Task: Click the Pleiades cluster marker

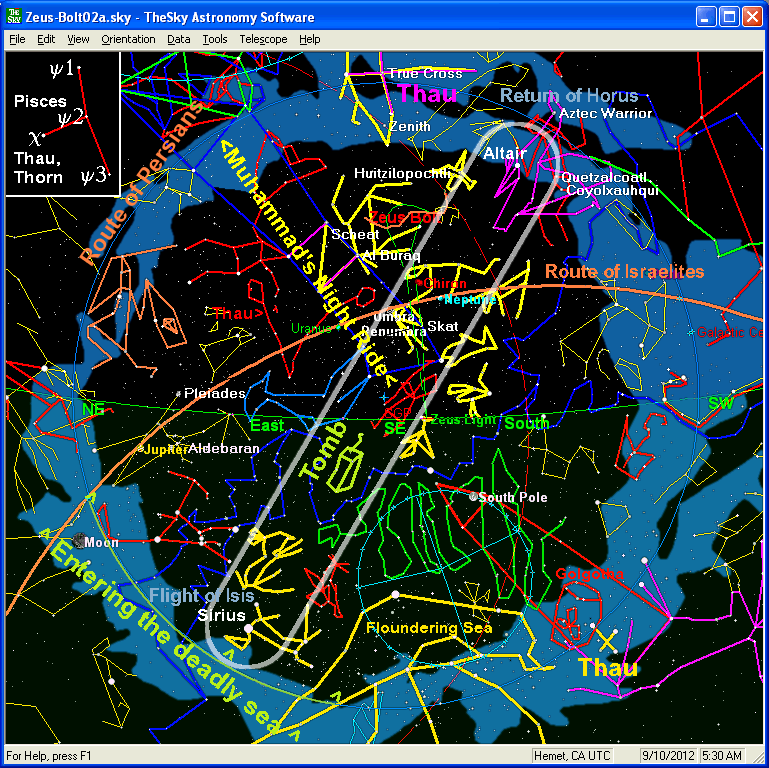Action: [x=179, y=394]
